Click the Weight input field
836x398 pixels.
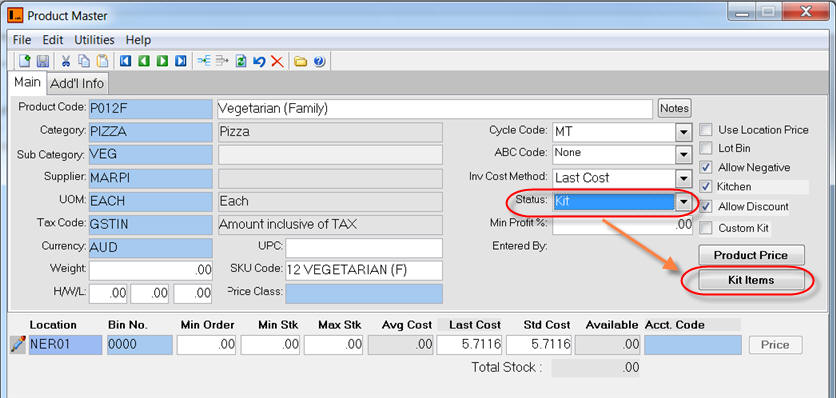coord(150,270)
